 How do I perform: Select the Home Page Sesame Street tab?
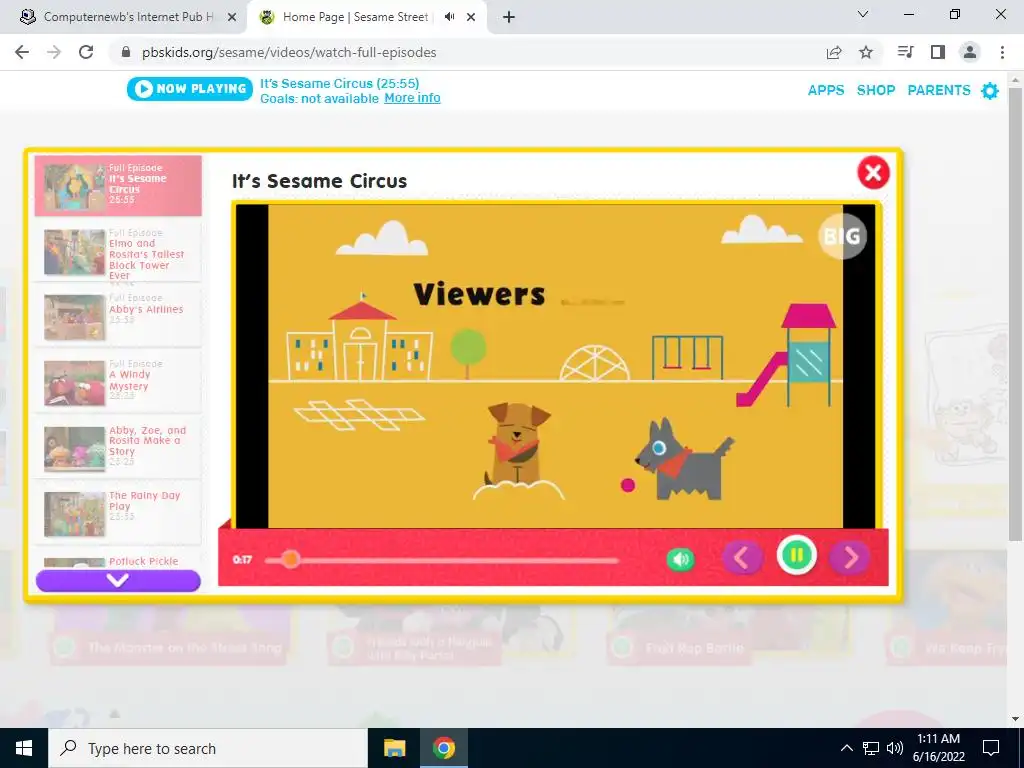pos(353,17)
